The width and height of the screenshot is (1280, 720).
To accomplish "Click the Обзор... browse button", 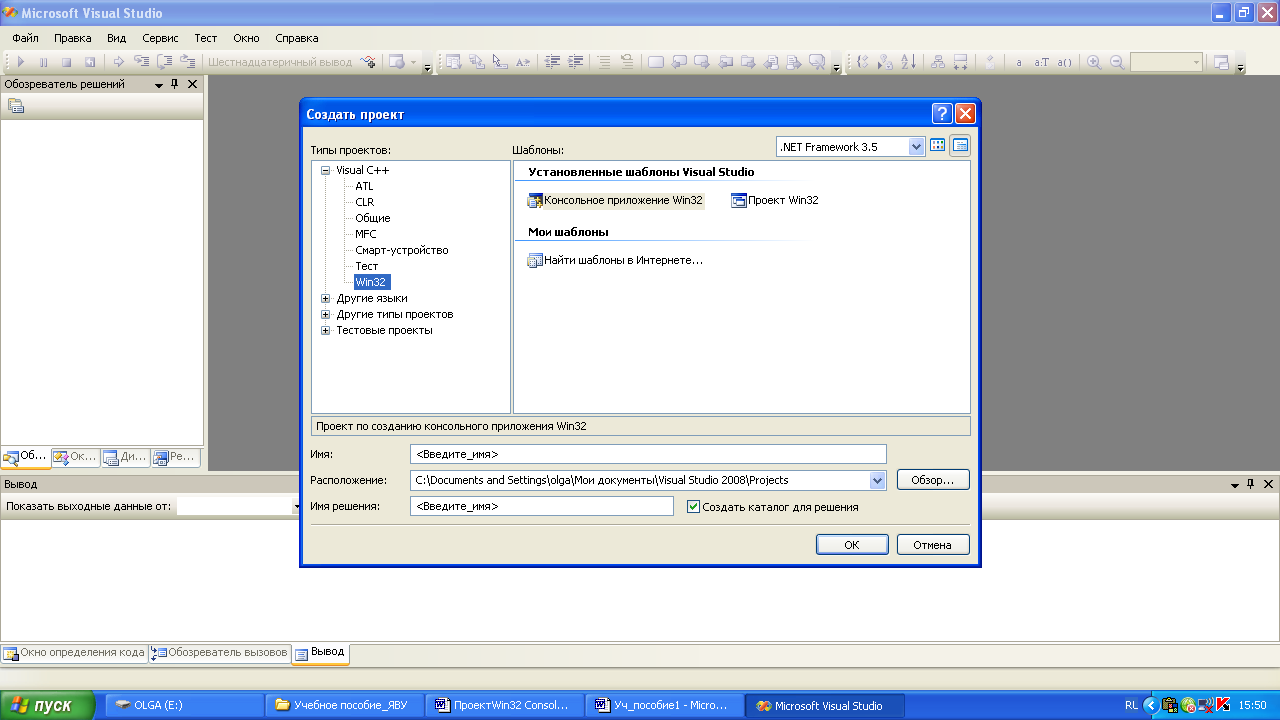I will [x=933, y=480].
